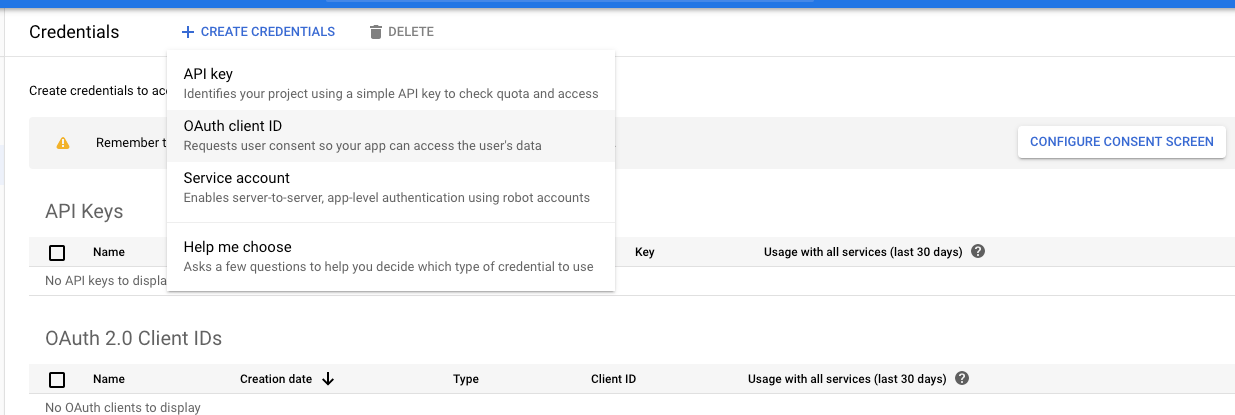Viewport: 1235px width, 415px height.
Task: Sort by Creation date arrow icon
Action: (x=328, y=379)
